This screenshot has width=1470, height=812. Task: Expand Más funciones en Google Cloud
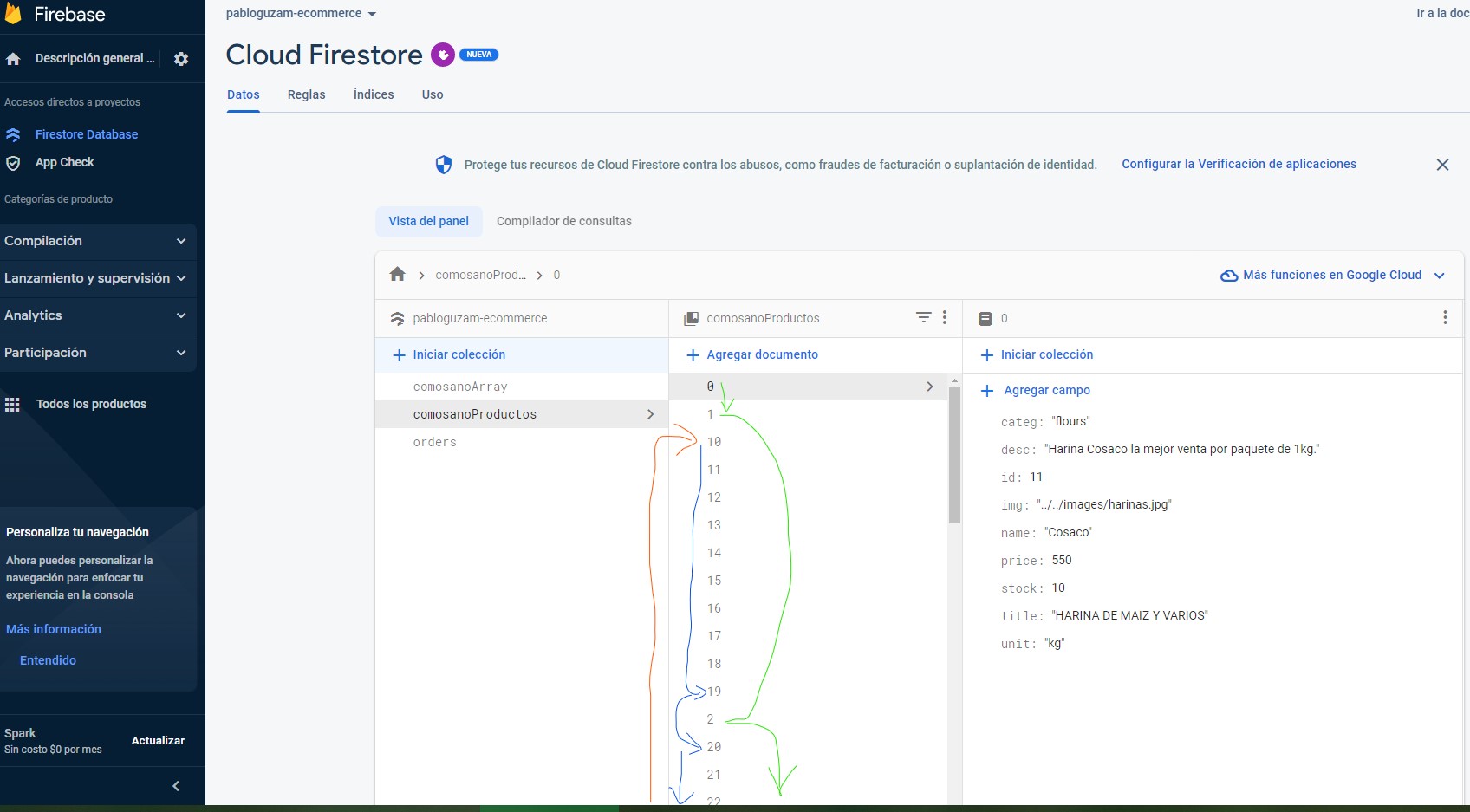click(1440, 276)
